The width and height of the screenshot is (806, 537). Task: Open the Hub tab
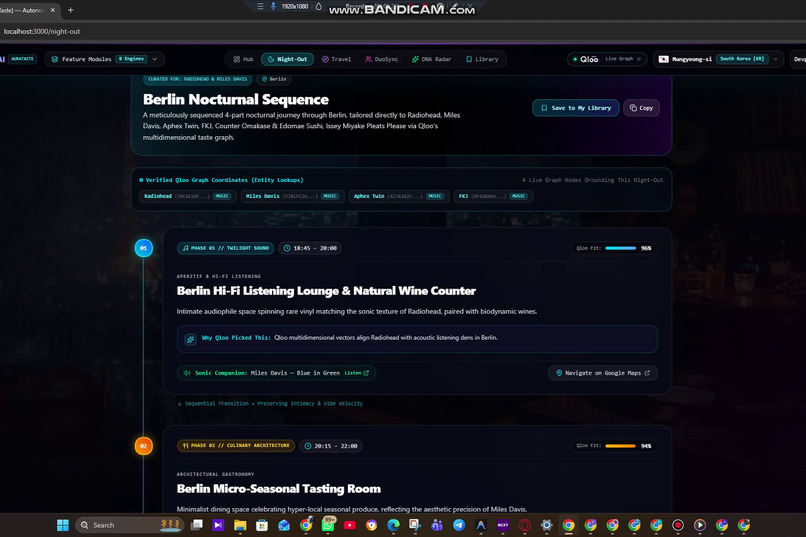[x=244, y=59]
